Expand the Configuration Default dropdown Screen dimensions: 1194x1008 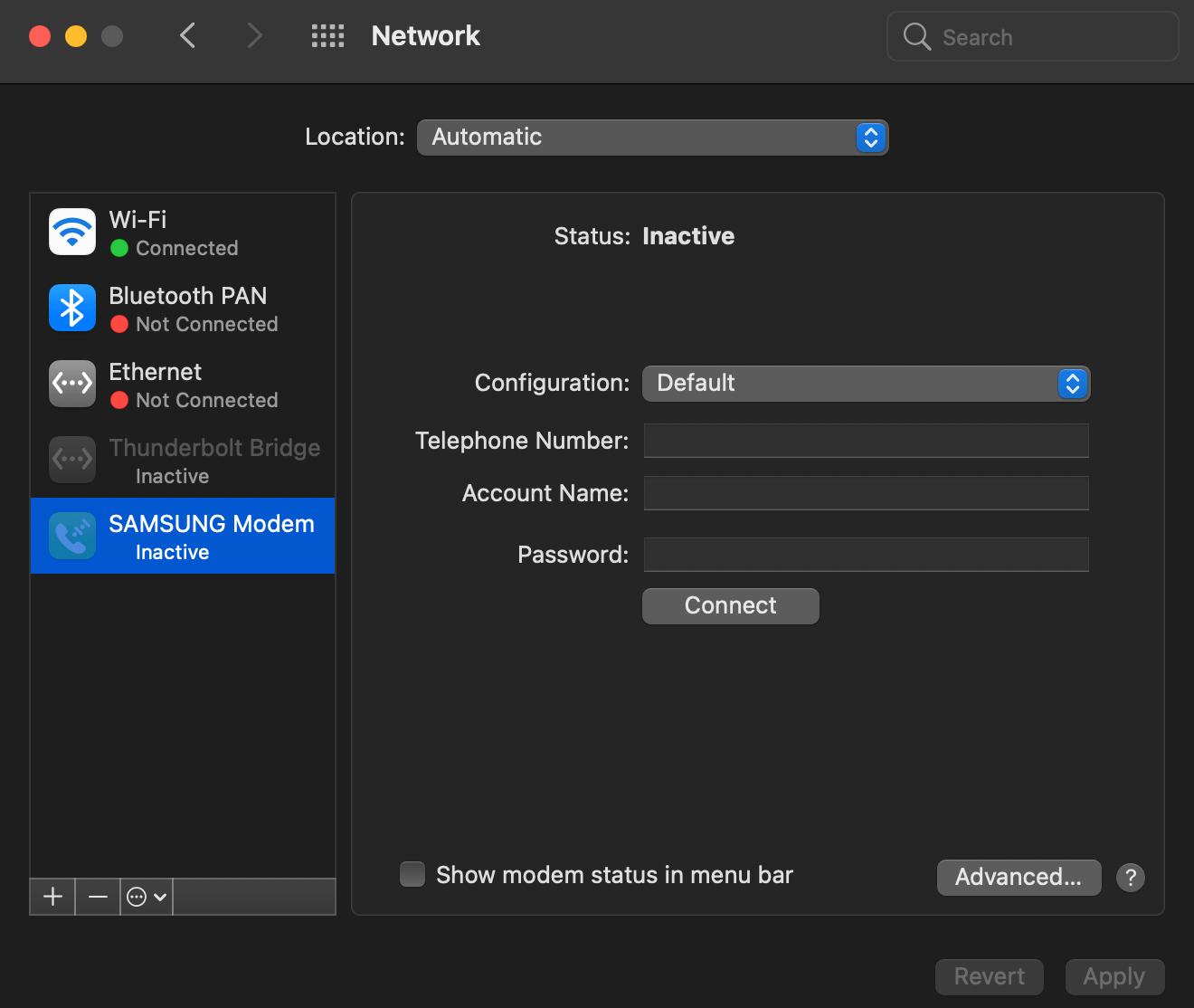(866, 384)
